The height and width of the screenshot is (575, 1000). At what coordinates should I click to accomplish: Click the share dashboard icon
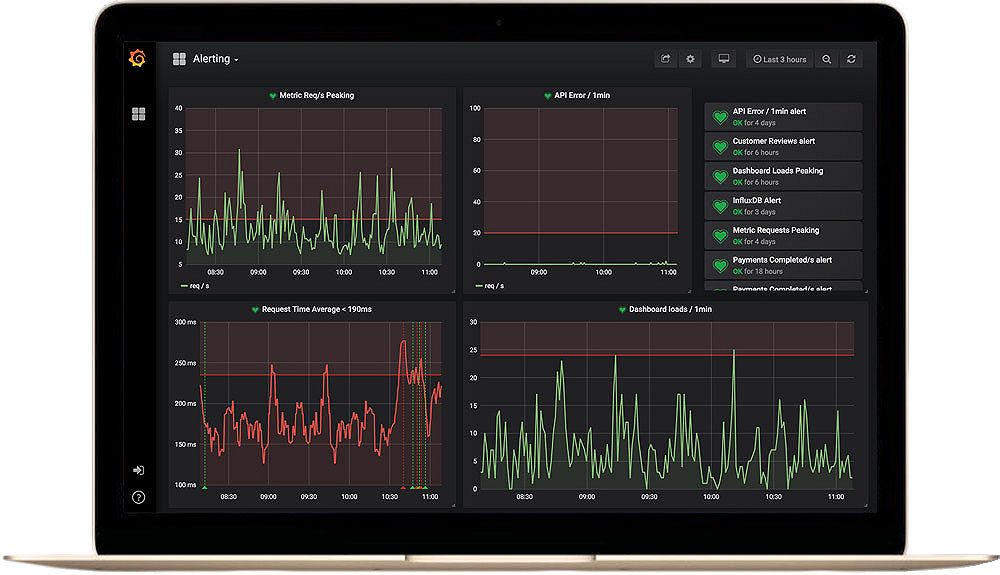[x=665, y=59]
